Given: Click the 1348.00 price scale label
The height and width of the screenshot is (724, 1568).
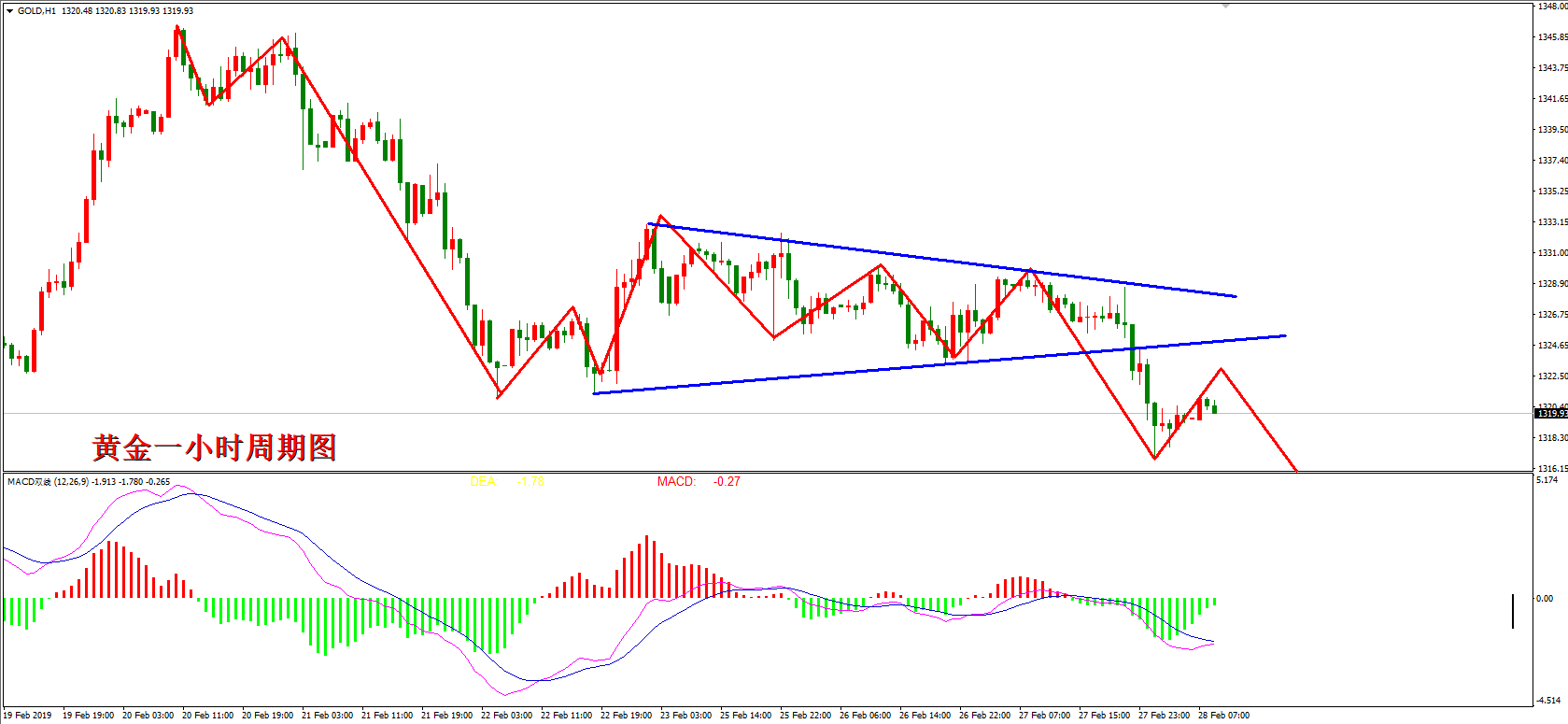Looking at the screenshot, I should pos(1551,7).
